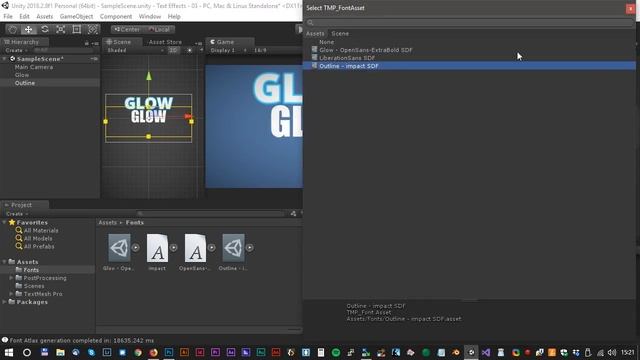The height and width of the screenshot is (360, 640).
Task: Select the Rotate tool
Action: [45, 29]
